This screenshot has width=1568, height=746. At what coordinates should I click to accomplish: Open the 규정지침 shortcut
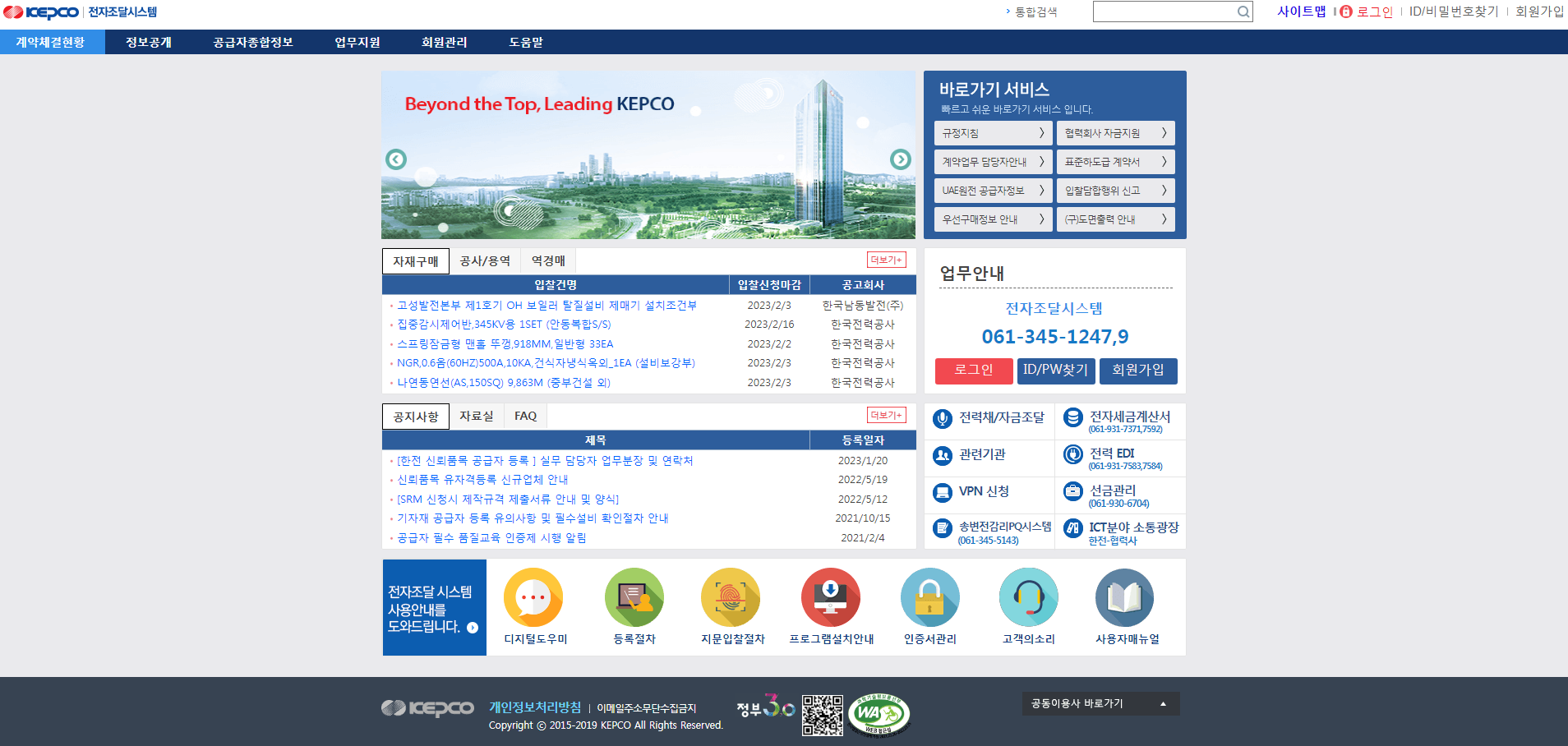(x=993, y=133)
